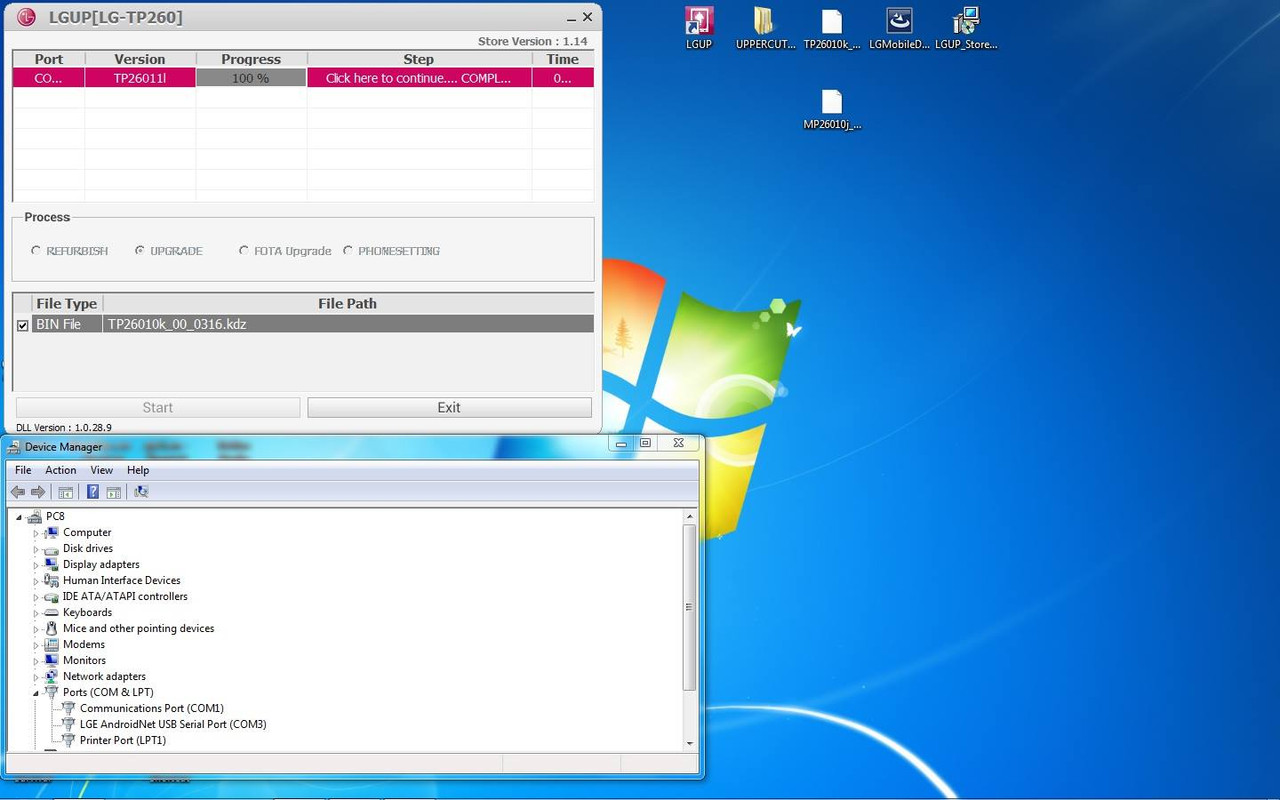The image size is (1280, 800).
Task: Open the Help menu in Device Manager
Action: click(138, 470)
